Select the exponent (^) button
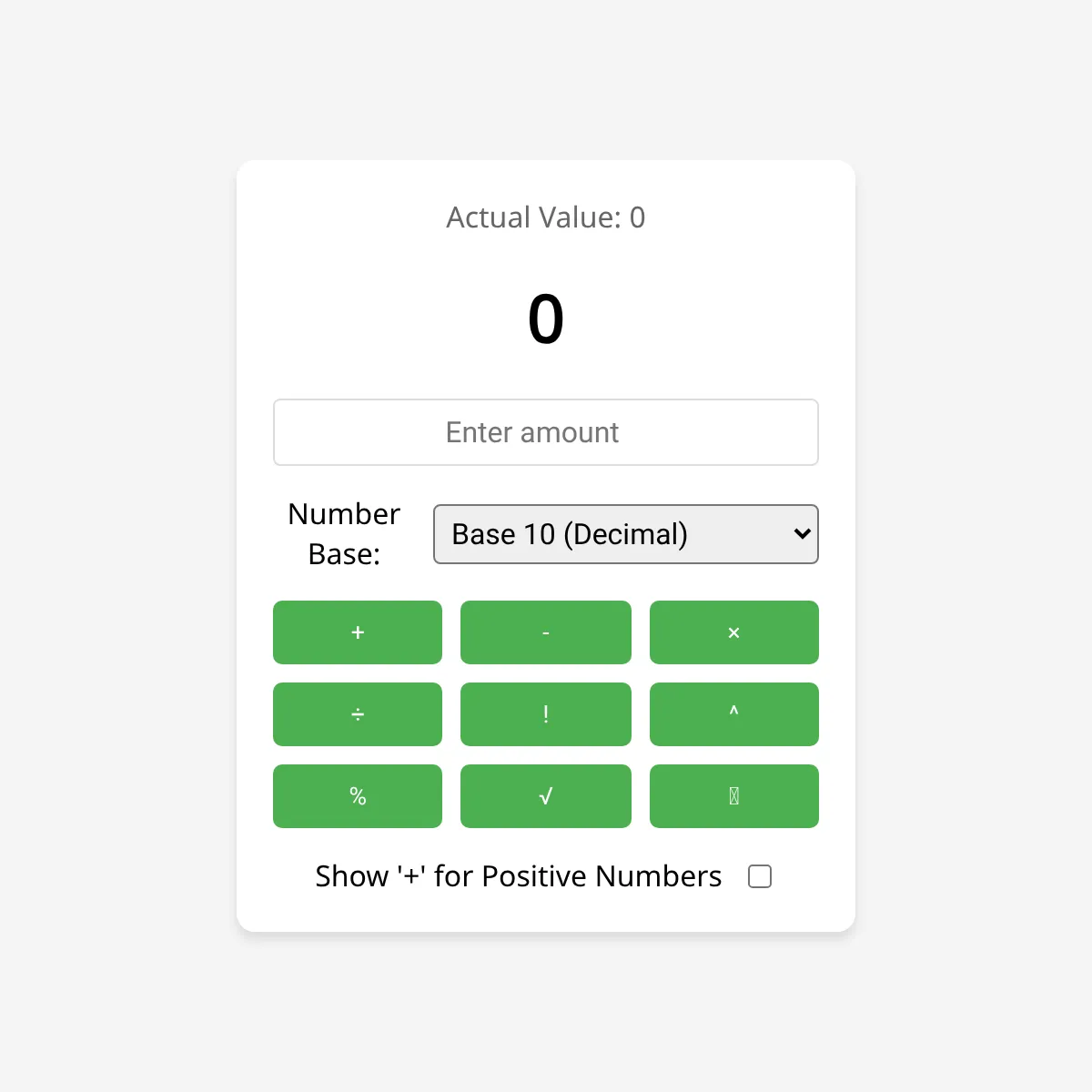Viewport: 1092px width, 1092px height. pyautogui.click(x=733, y=714)
